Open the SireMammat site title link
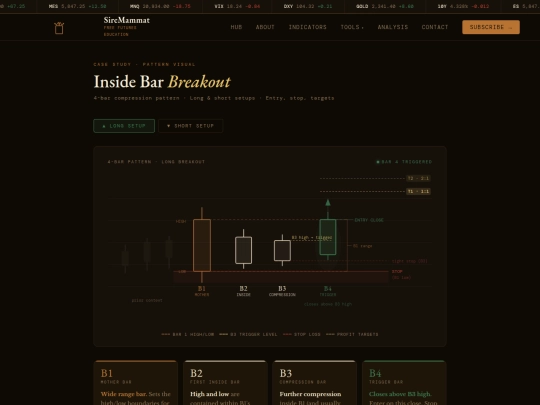 click(x=126, y=20)
